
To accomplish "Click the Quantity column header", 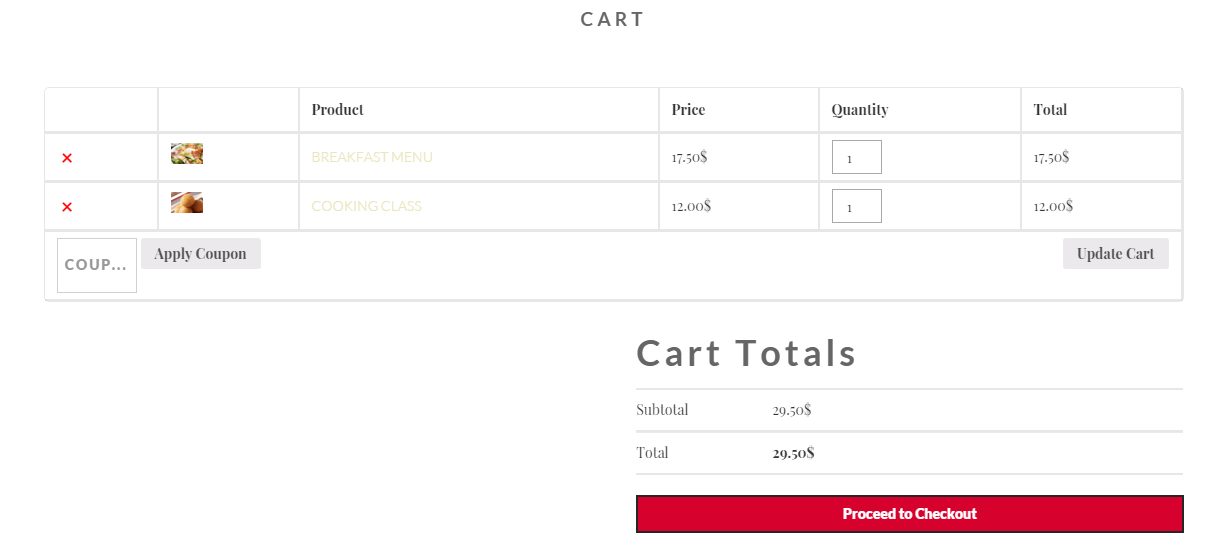I will (860, 110).
